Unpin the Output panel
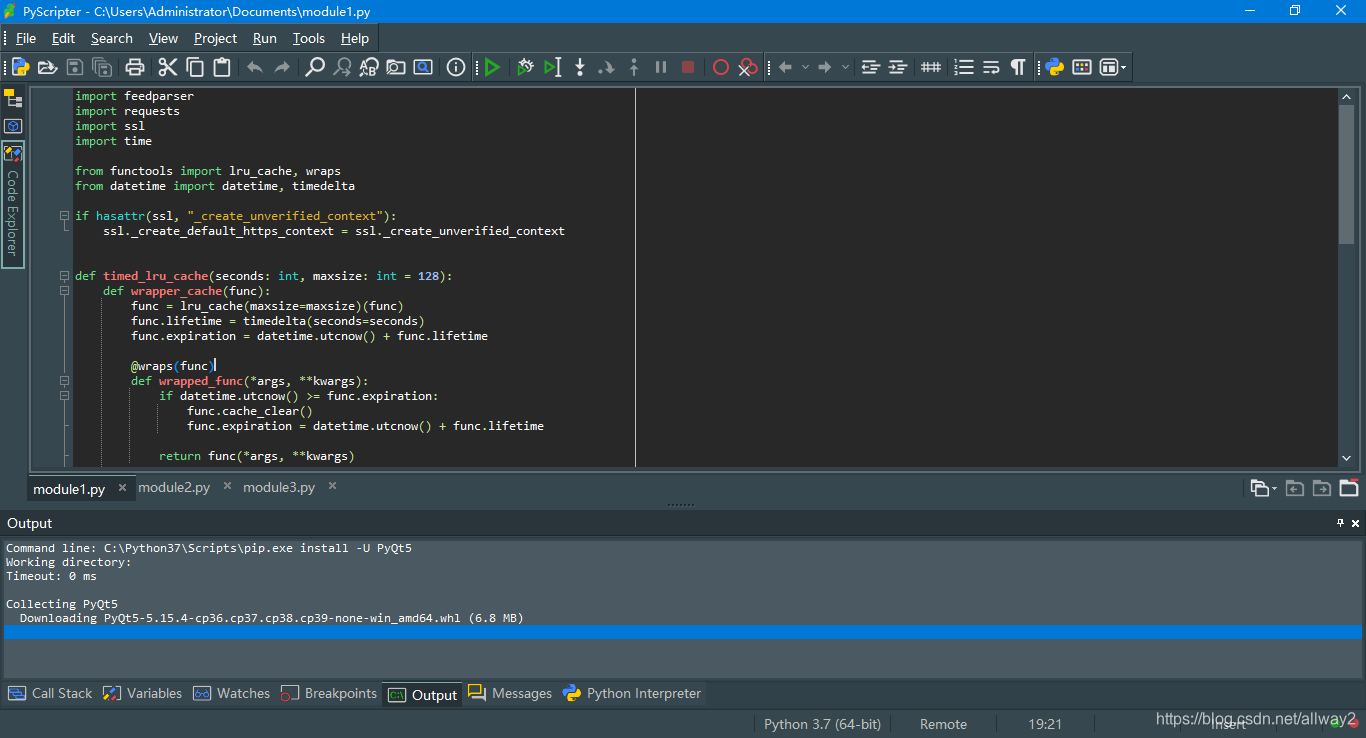The width and height of the screenshot is (1366, 738). pyautogui.click(x=1340, y=523)
